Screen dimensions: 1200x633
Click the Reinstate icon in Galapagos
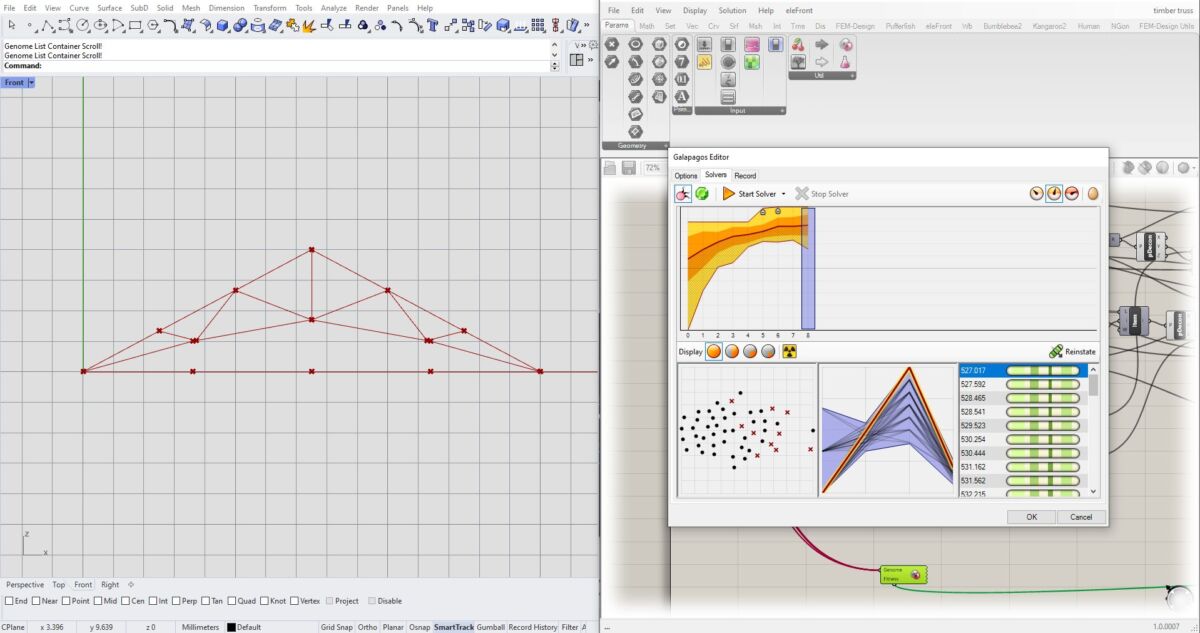click(x=1058, y=351)
